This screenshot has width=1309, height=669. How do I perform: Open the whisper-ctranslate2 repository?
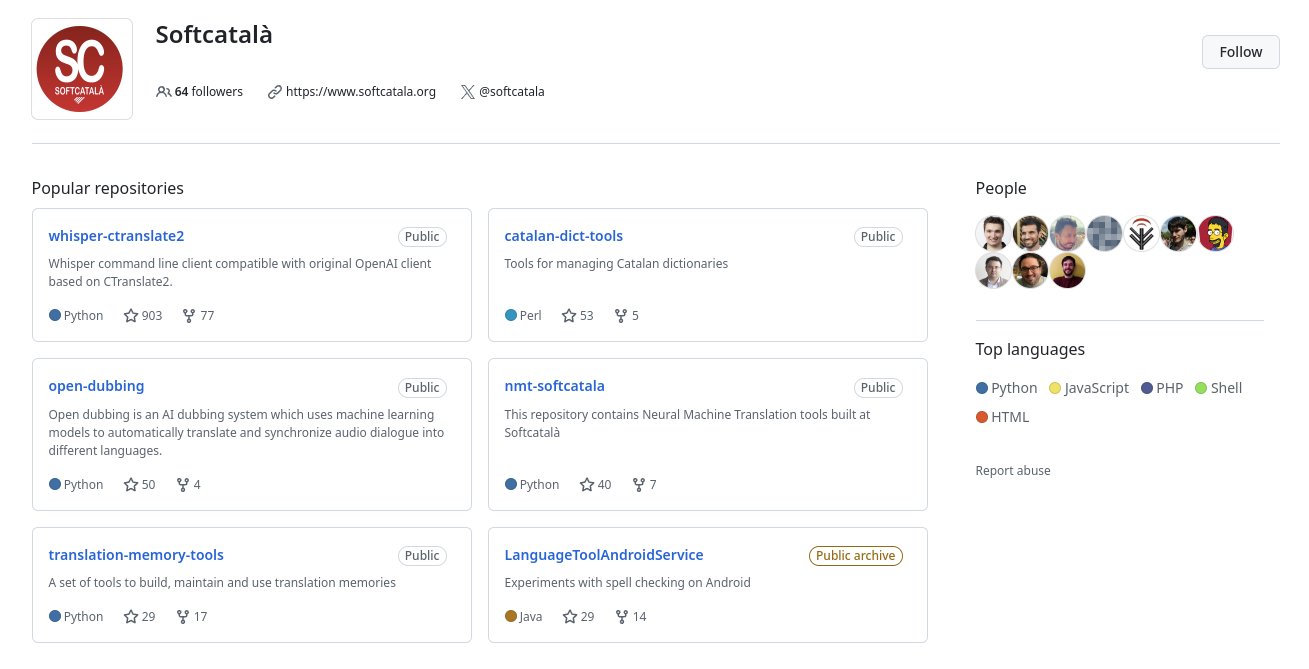(116, 236)
